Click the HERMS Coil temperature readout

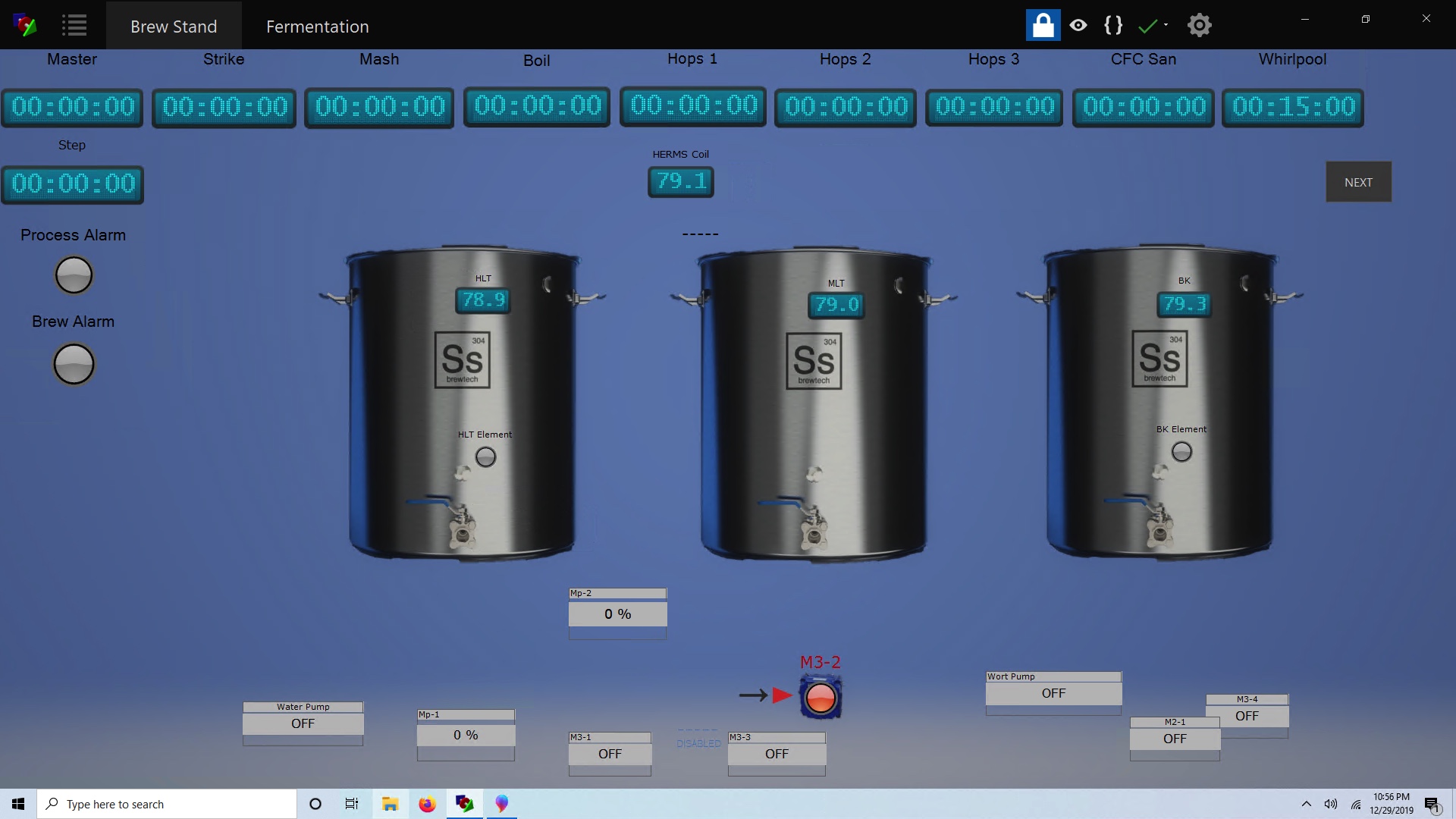click(x=681, y=182)
